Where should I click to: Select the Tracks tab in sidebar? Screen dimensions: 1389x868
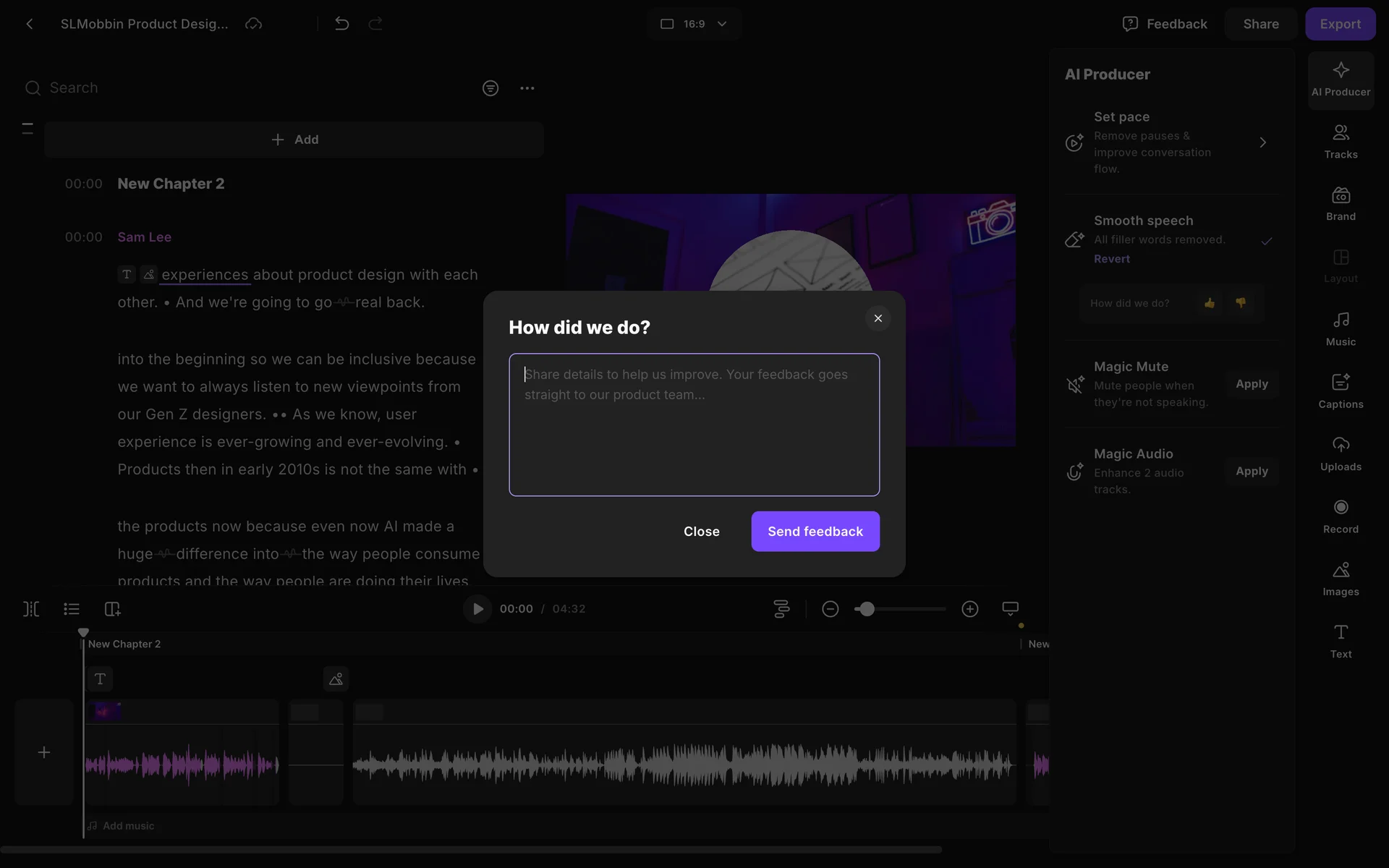click(1341, 142)
